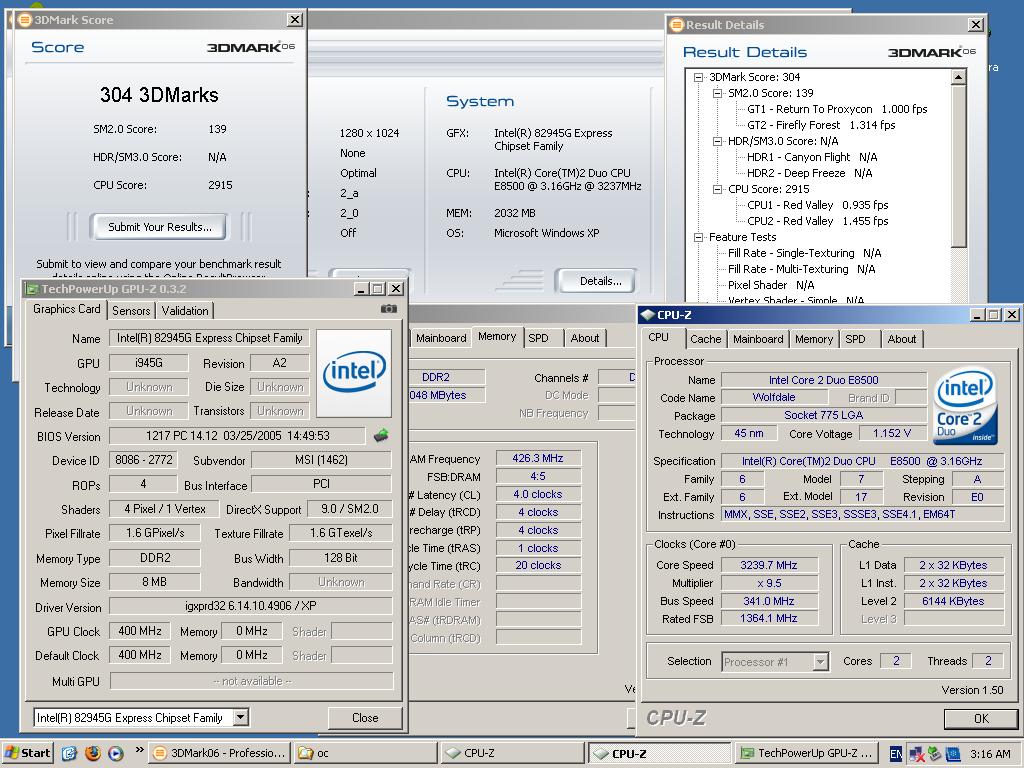Expand Quick Launch overflow chevron

(x=139, y=750)
